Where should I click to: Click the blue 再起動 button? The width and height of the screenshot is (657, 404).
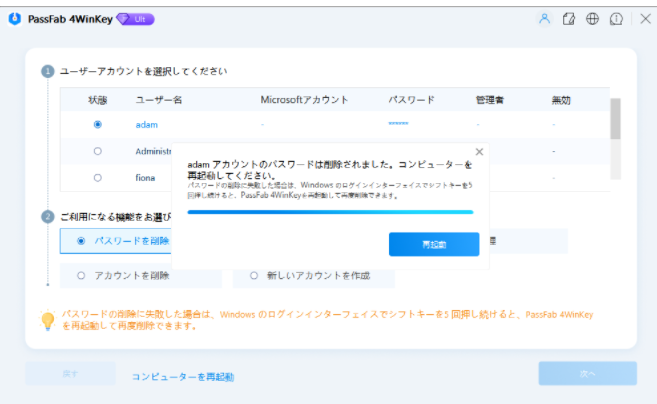pyautogui.click(x=434, y=244)
